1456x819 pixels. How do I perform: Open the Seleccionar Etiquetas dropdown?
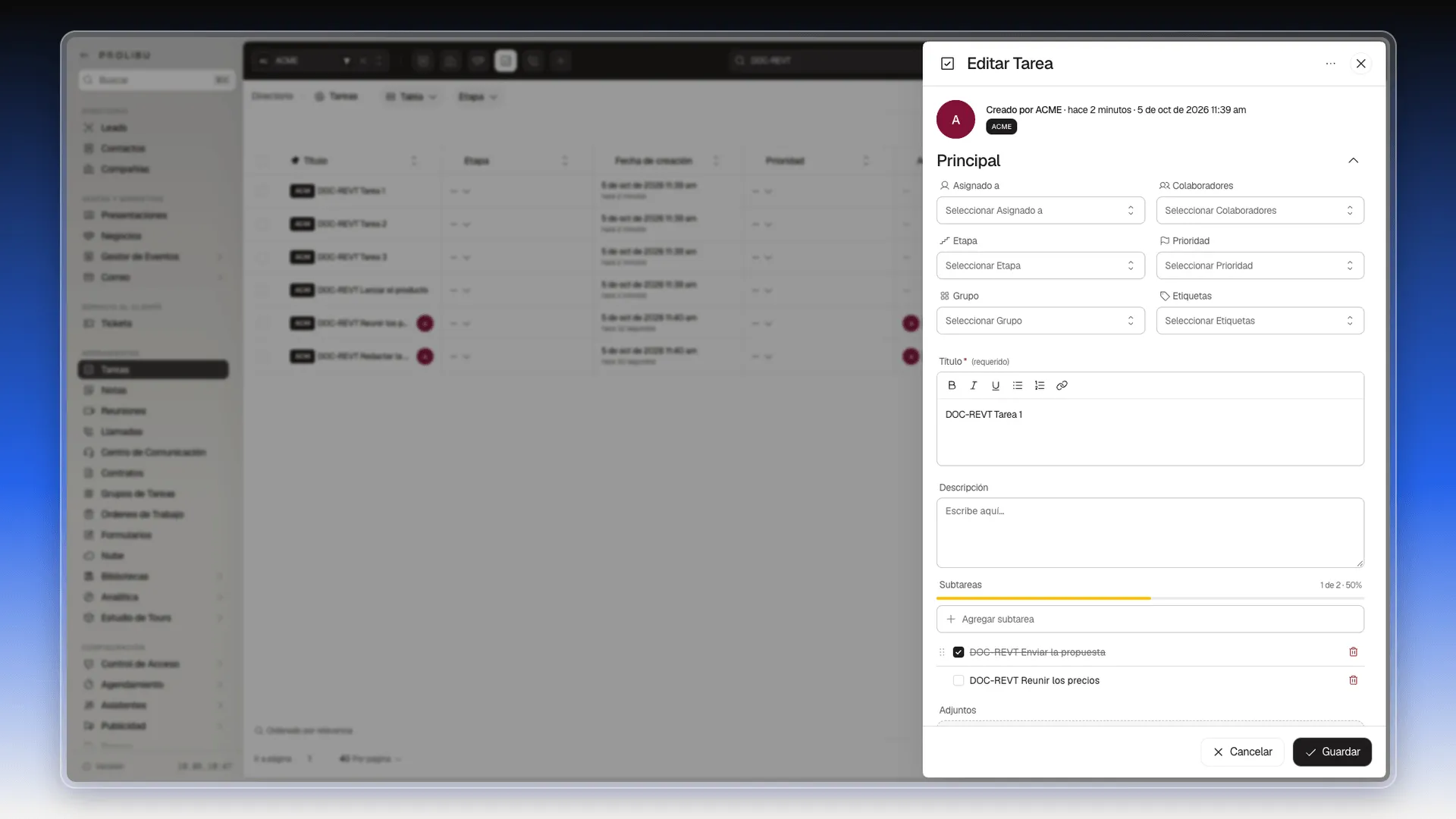pyautogui.click(x=1260, y=321)
